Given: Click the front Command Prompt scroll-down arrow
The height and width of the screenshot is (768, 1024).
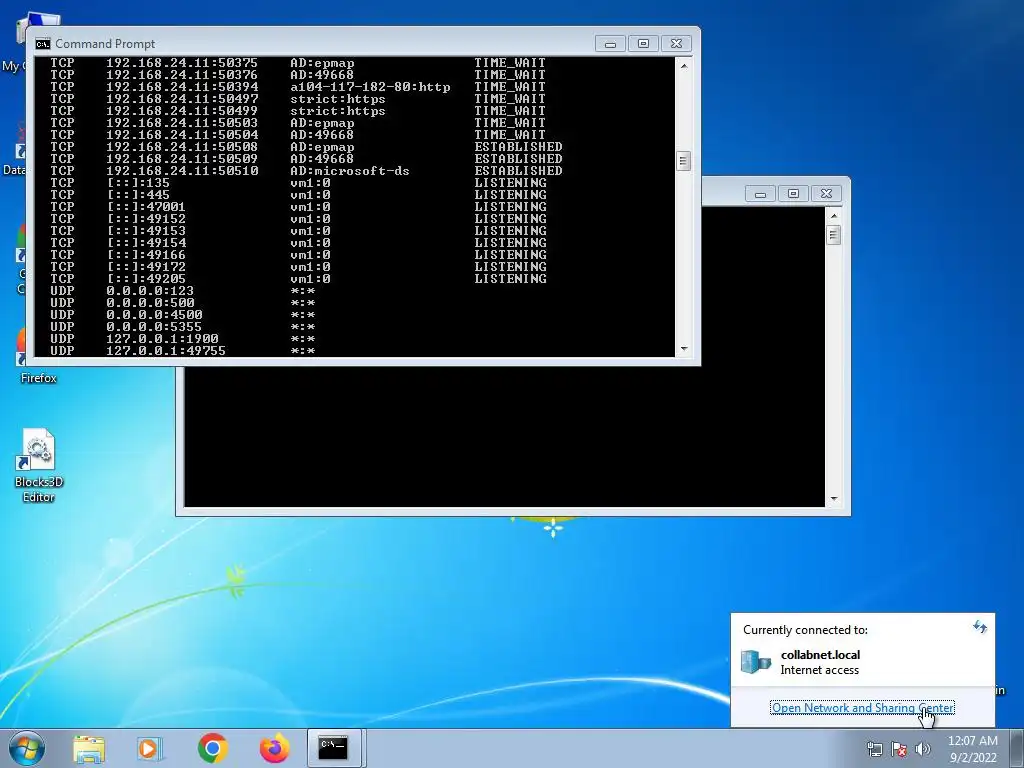Looking at the screenshot, I should pyautogui.click(x=684, y=349).
